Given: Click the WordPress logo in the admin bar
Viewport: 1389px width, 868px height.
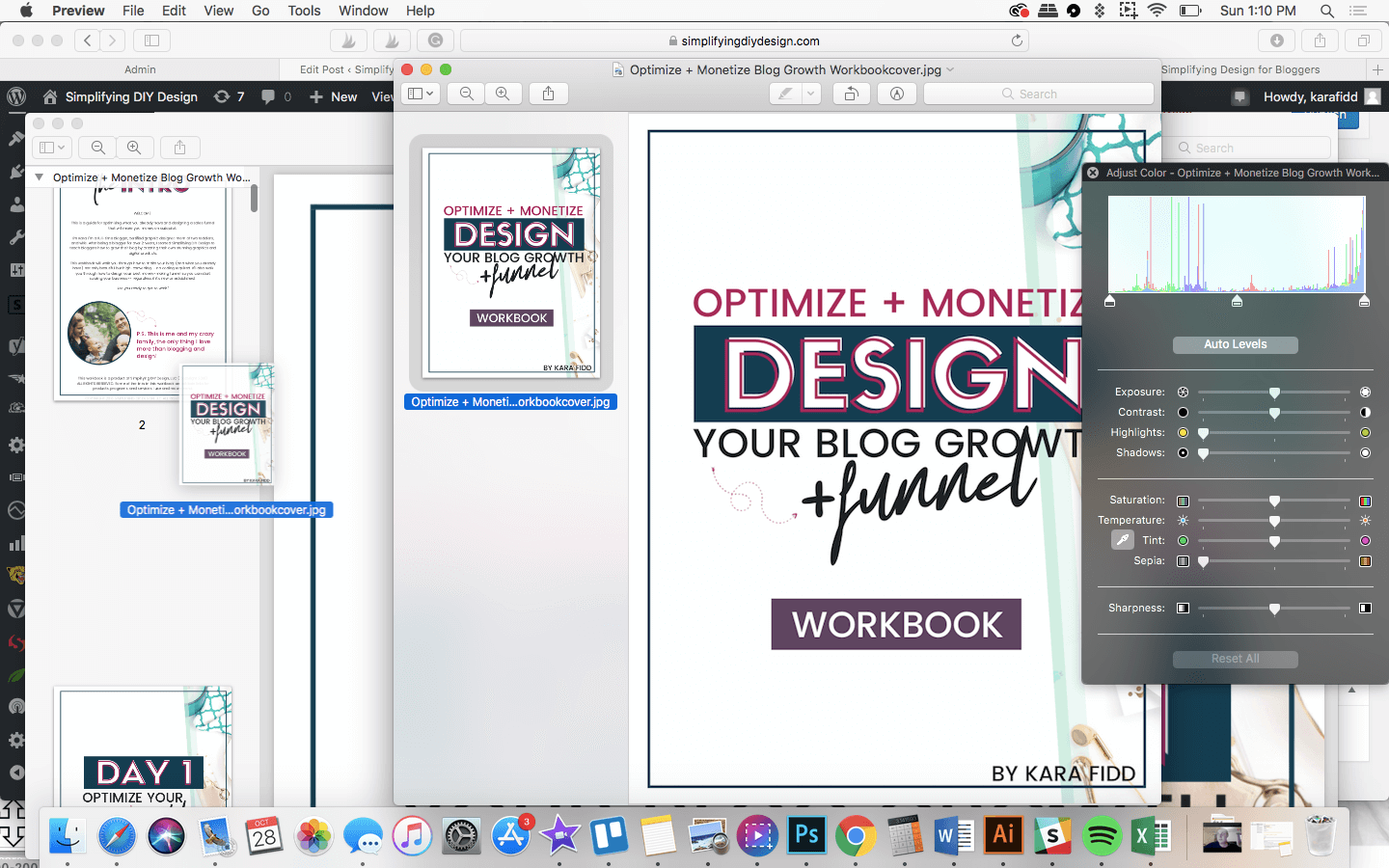Looking at the screenshot, I should point(16,96).
